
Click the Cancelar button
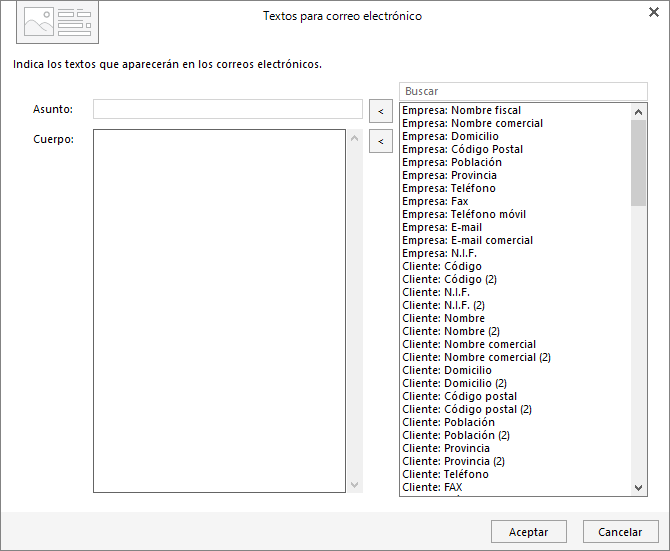[x=620, y=532]
